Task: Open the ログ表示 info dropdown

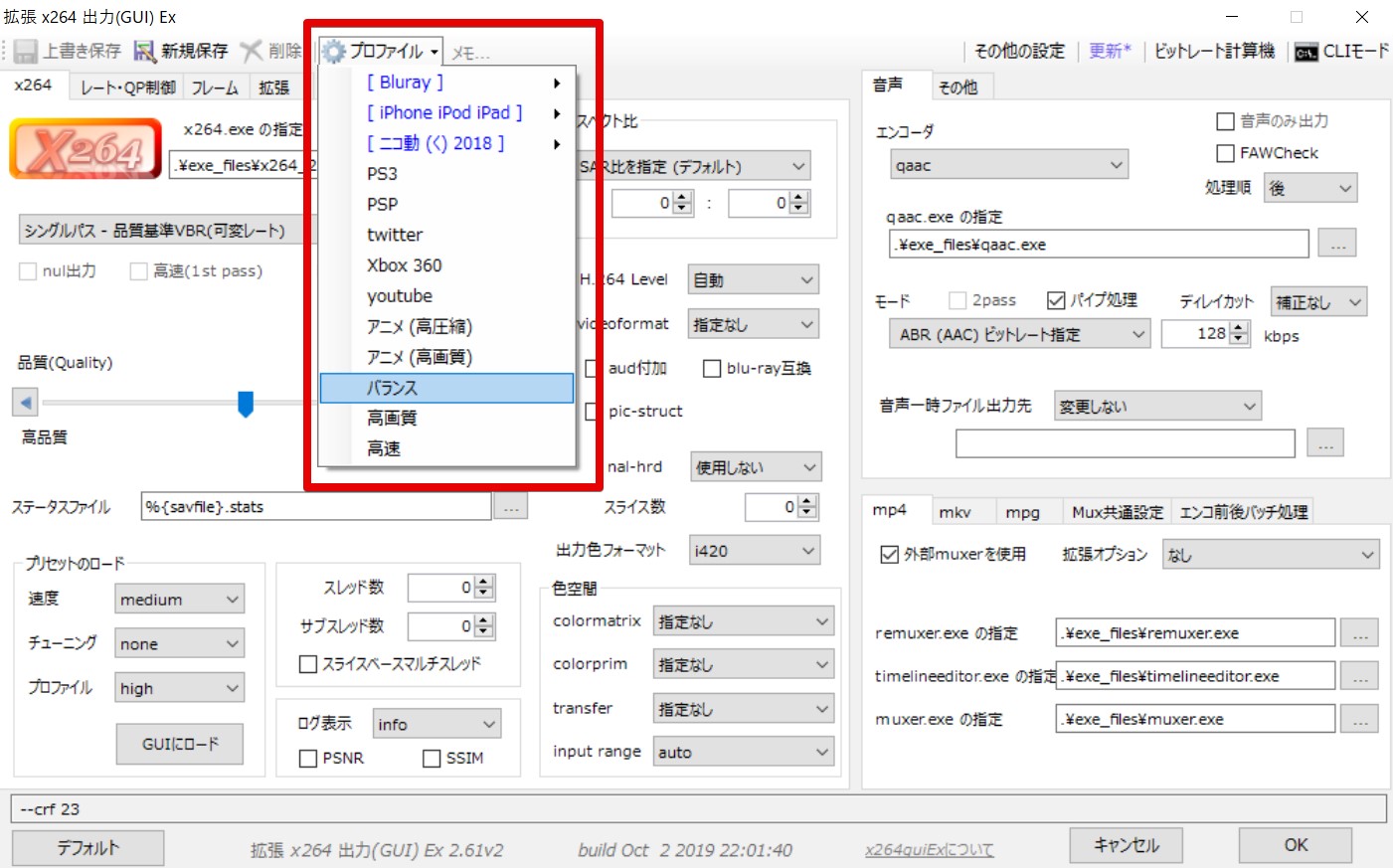Action: click(437, 725)
